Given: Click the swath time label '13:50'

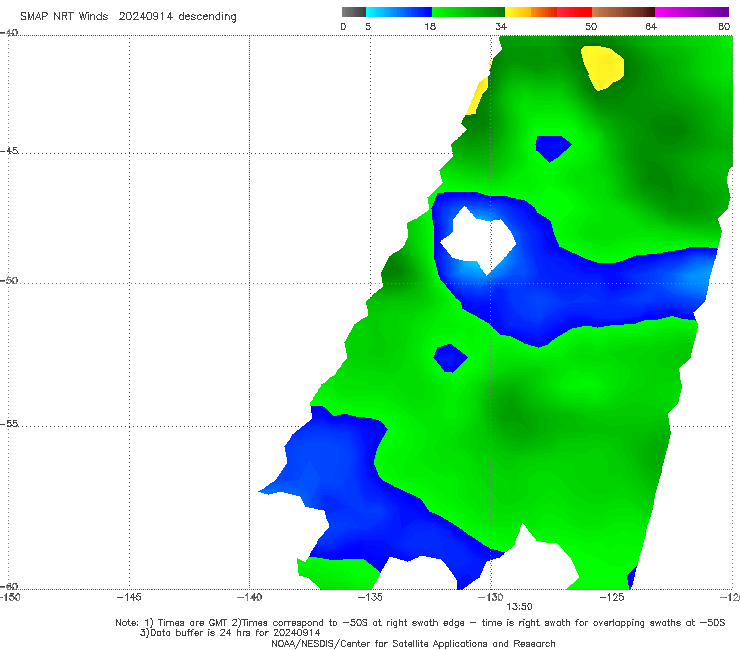Looking at the screenshot, I should tap(519, 607).
